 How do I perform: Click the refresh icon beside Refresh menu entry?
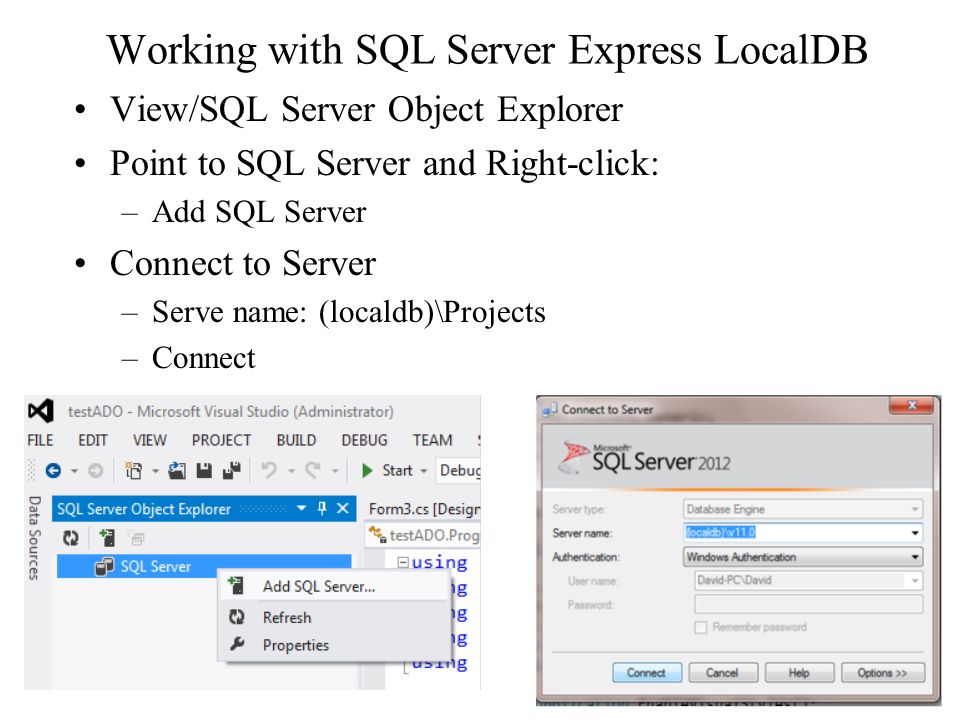[237, 617]
